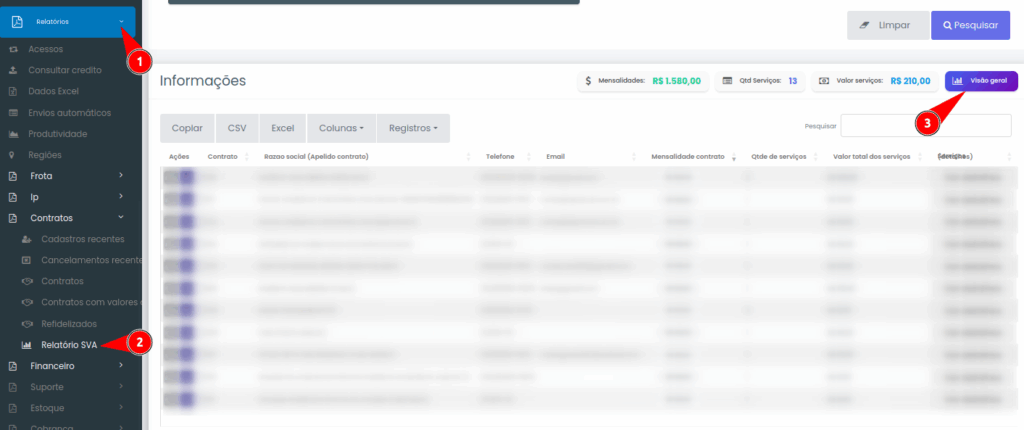Click the Limpar button
The width and height of the screenshot is (1024, 430).
coord(885,25)
